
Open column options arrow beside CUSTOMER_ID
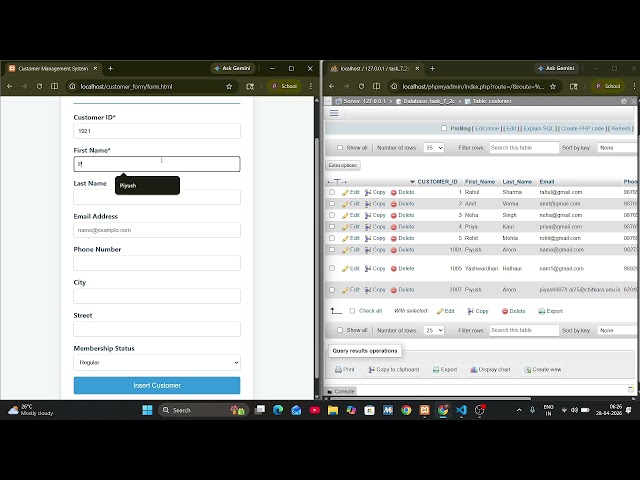coord(412,182)
